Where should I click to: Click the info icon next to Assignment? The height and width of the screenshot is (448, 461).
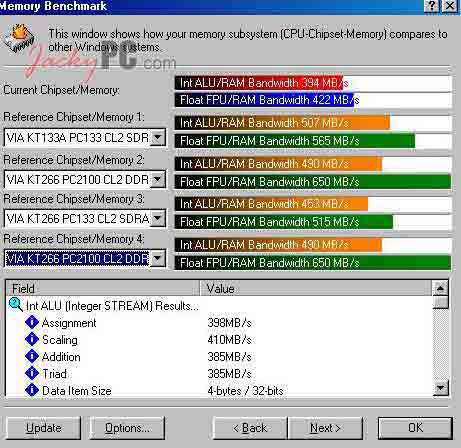(32, 322)
